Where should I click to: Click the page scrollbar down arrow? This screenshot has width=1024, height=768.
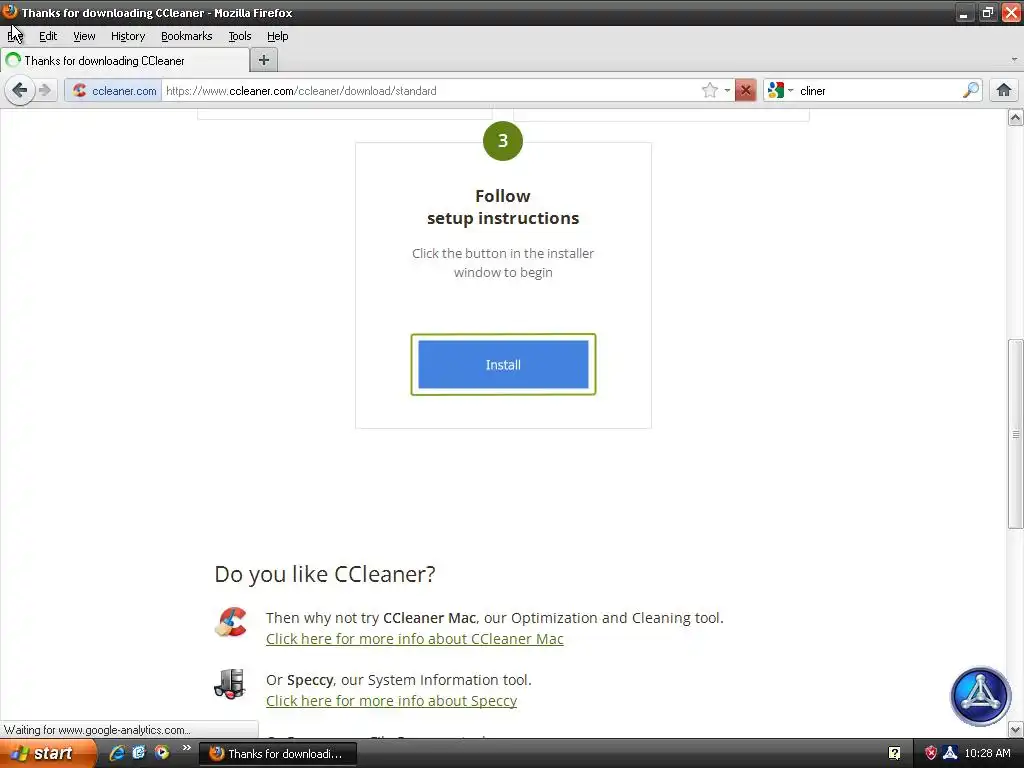point(1015,729)
